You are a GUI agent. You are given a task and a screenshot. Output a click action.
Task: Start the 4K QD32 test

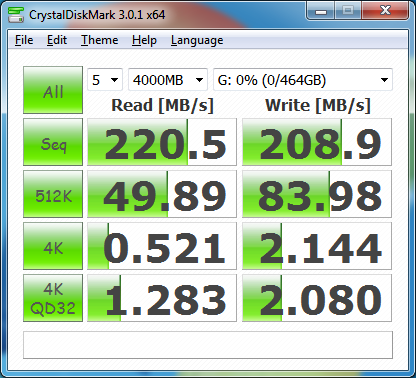coord(53,298)
